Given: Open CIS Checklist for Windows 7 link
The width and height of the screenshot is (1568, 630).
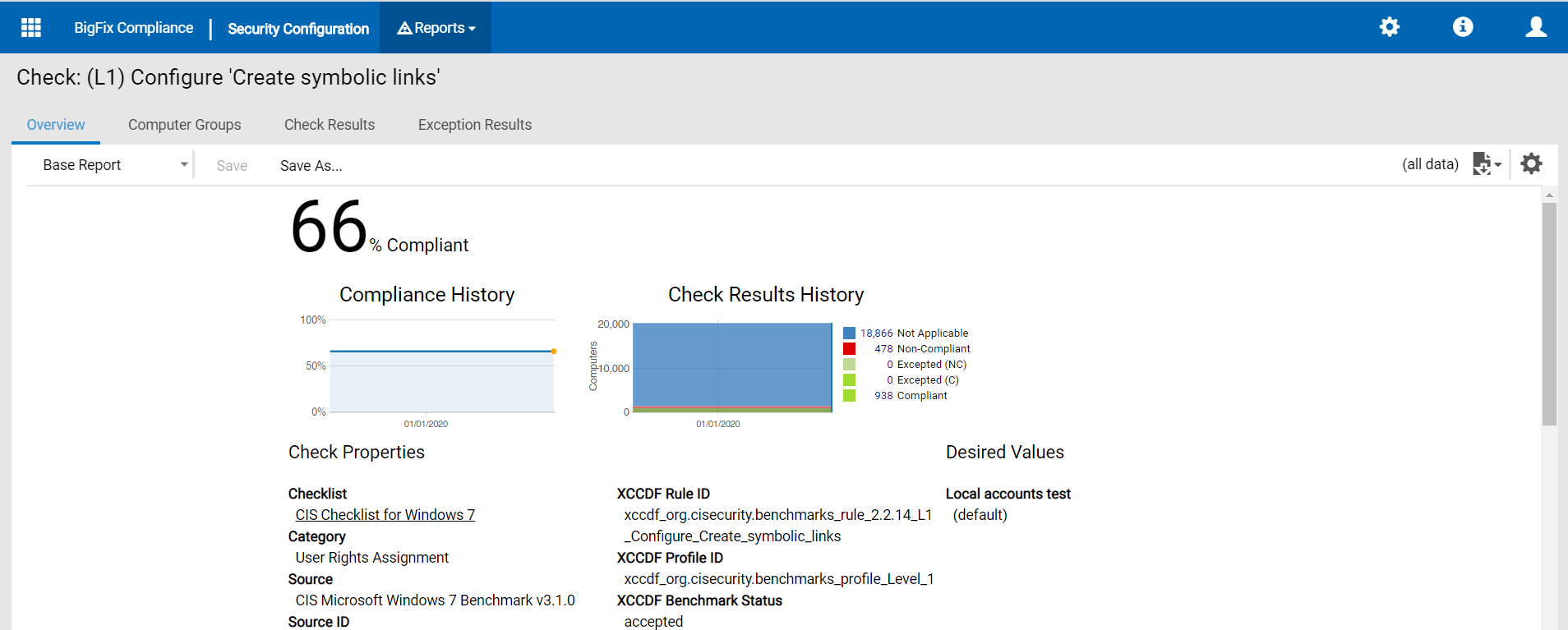Looking at the screenshot, I should 385,515.
